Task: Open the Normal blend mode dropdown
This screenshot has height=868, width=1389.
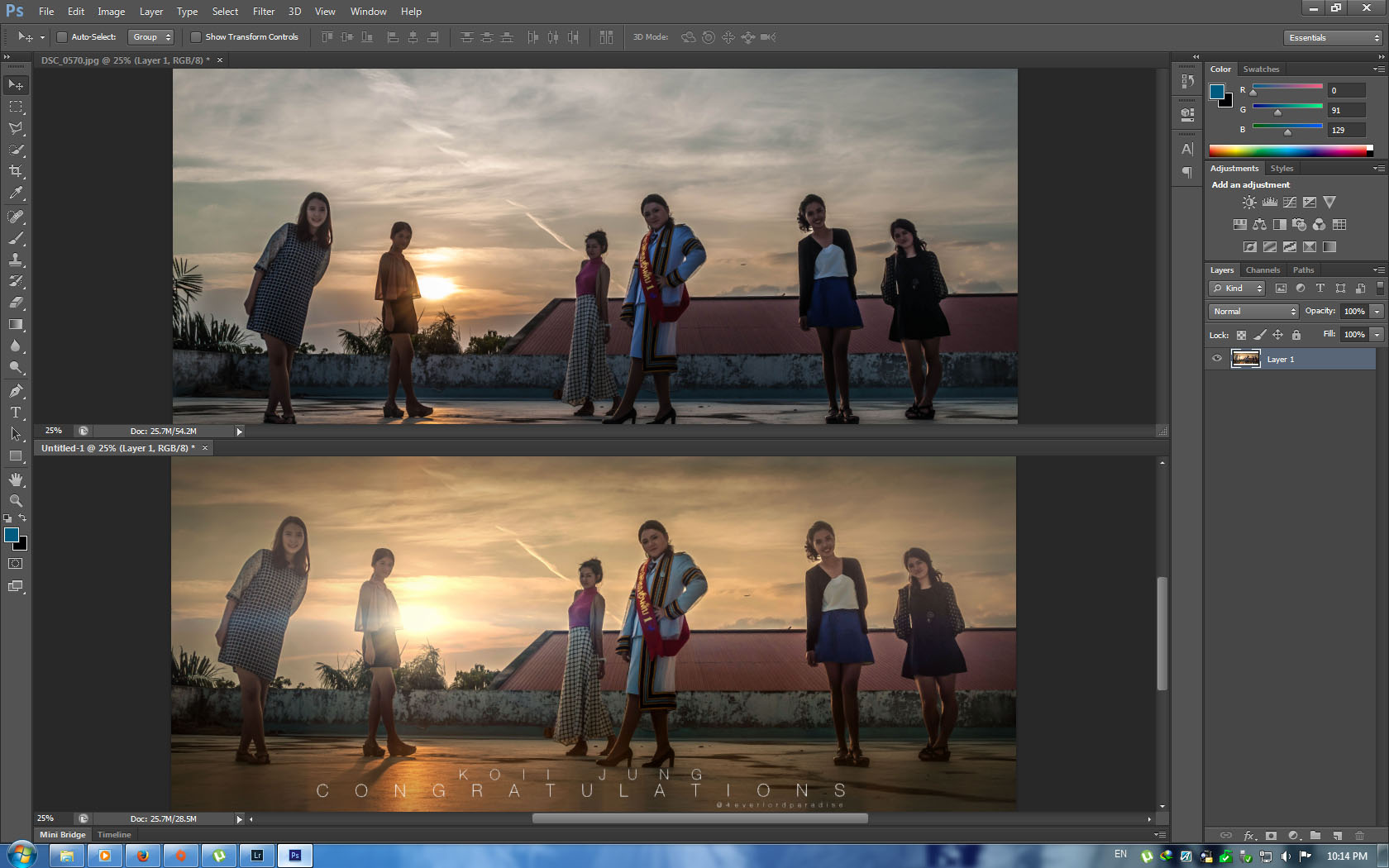Action: (x=1253, y=312)
